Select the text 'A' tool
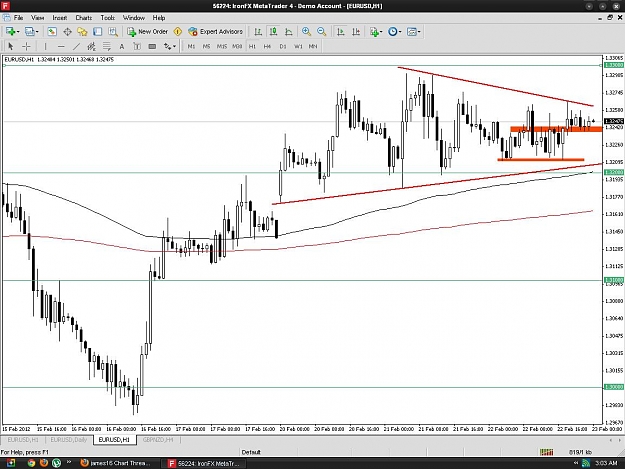The image size is (625, 469). pos(122,46)
